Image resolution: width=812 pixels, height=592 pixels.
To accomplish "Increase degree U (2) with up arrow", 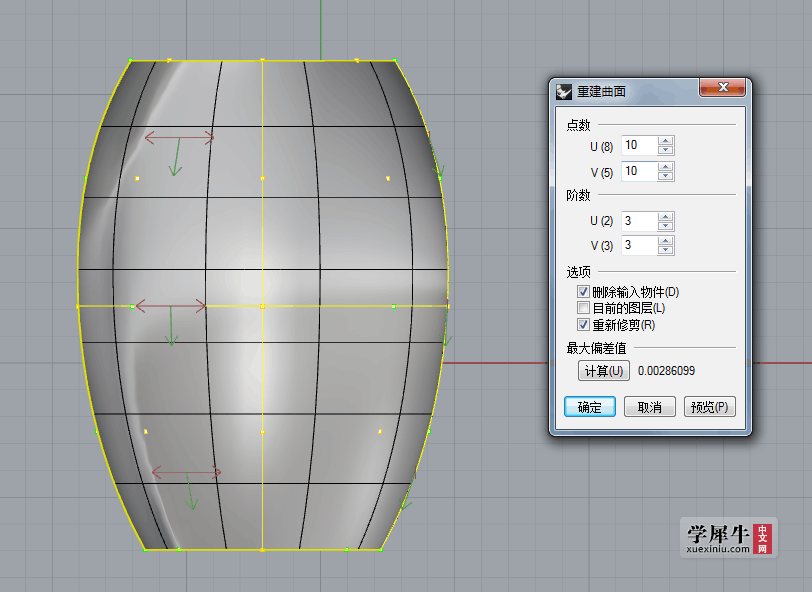I will (665, 216).
